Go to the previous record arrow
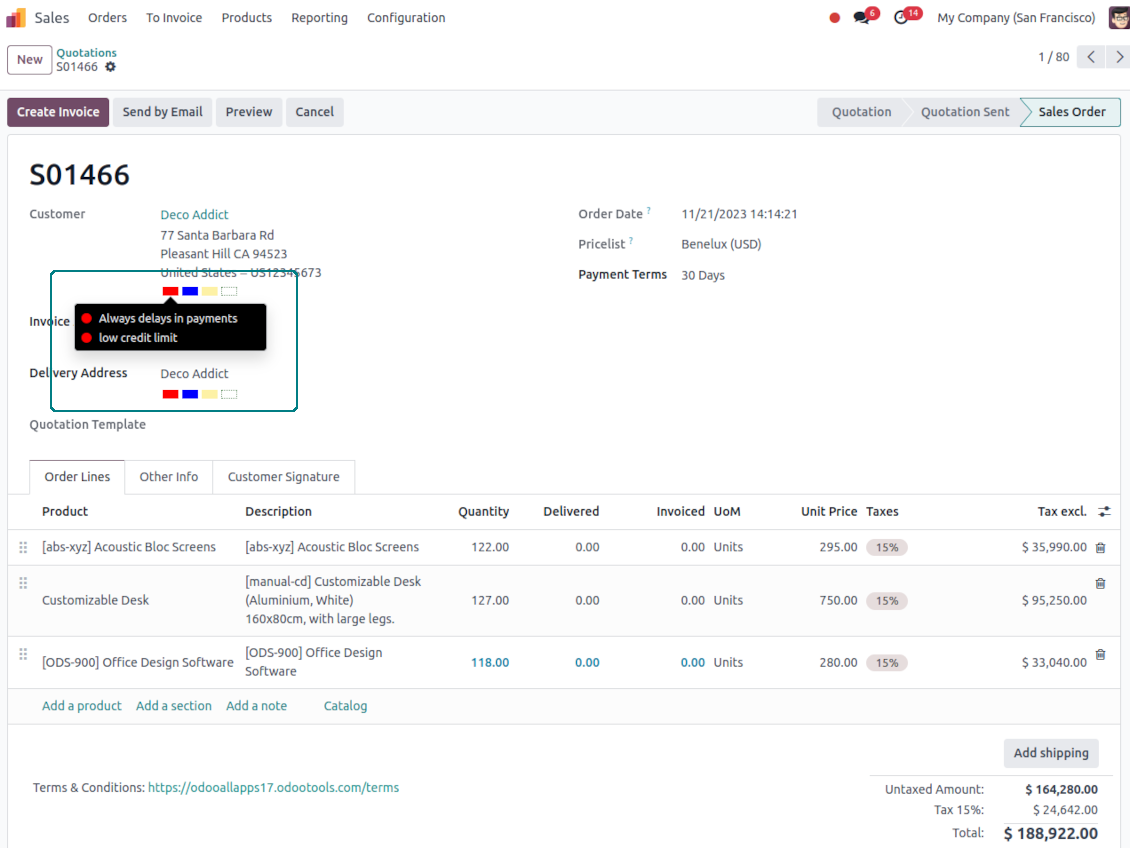Image resolution: width=1130 pixels, height=848 pixels. tap(1091, 57)
